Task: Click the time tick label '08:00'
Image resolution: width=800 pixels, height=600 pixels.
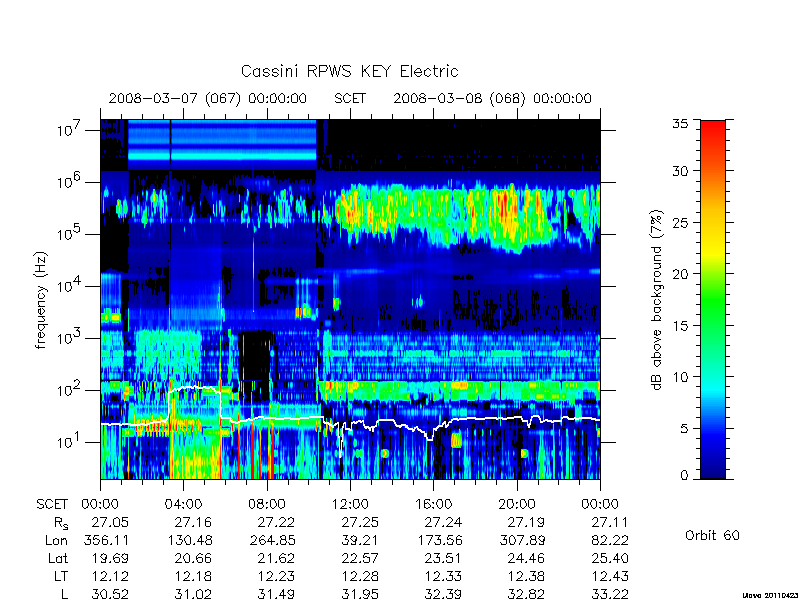Action: click(x=267, y=504)
